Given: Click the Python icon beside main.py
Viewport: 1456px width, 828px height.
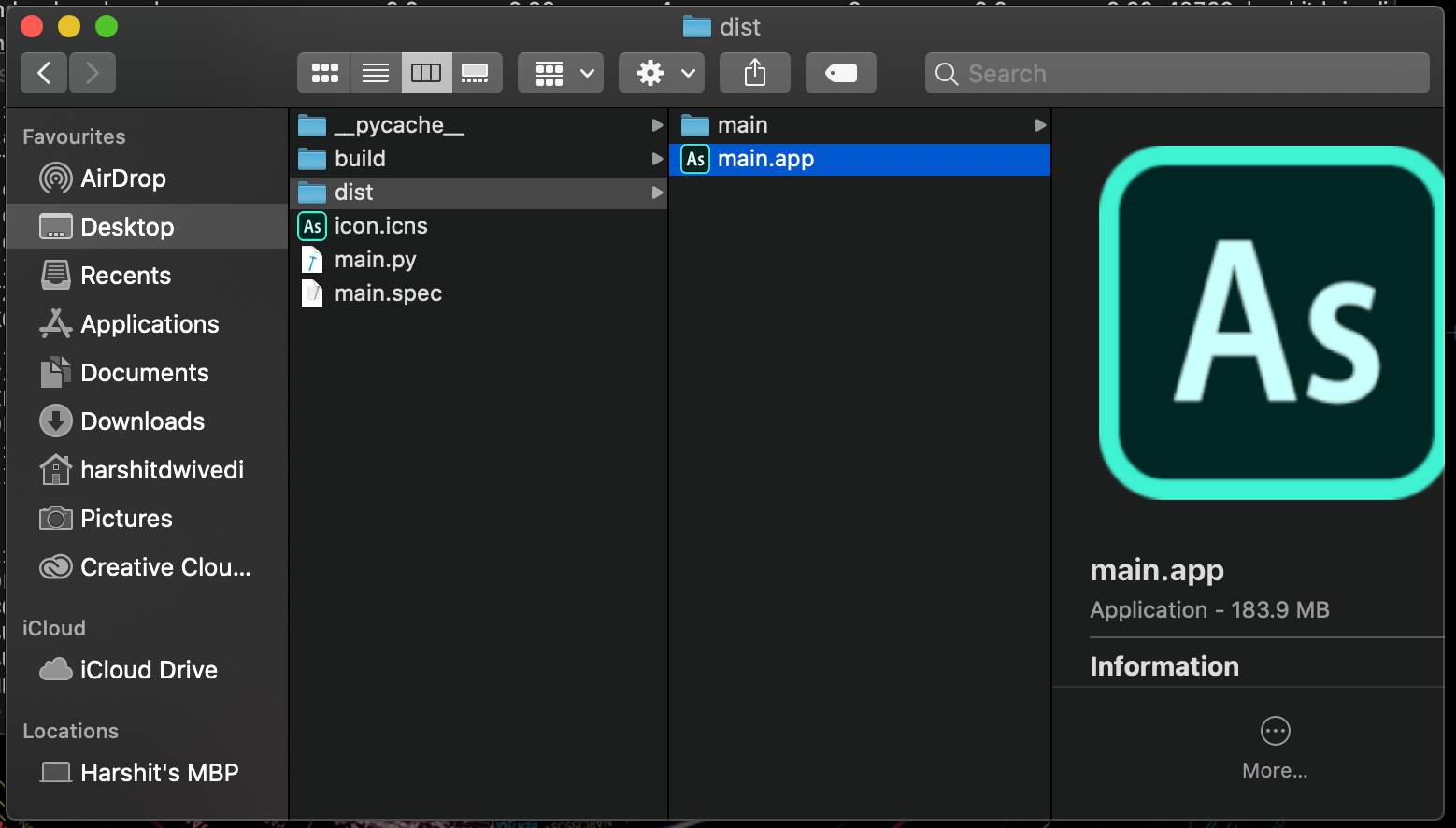Looking at the screenshot, I should [312, 260].
